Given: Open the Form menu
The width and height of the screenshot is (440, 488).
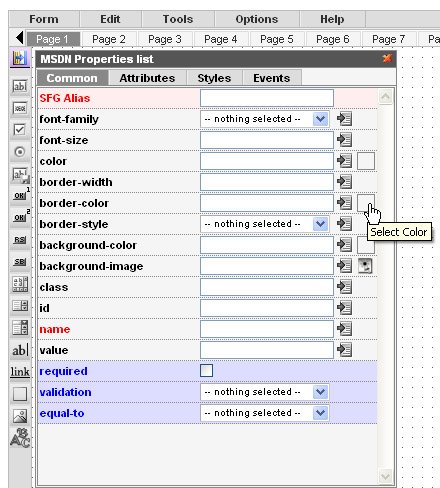Looking at the screenshot, I should point(44,19).
